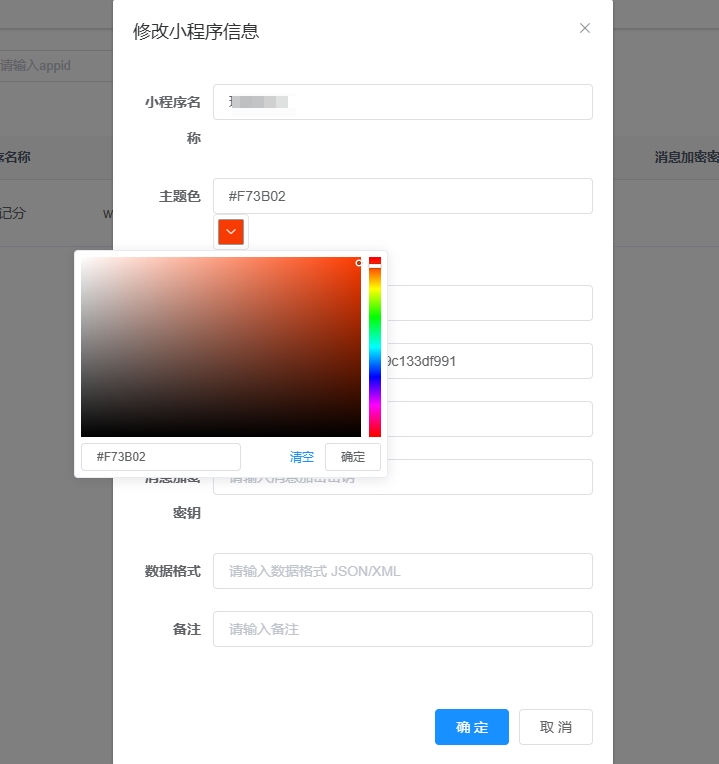Pick blue on the vertical hue bar
The height and width of the screenshot is (764, 719).
(375, 378)
